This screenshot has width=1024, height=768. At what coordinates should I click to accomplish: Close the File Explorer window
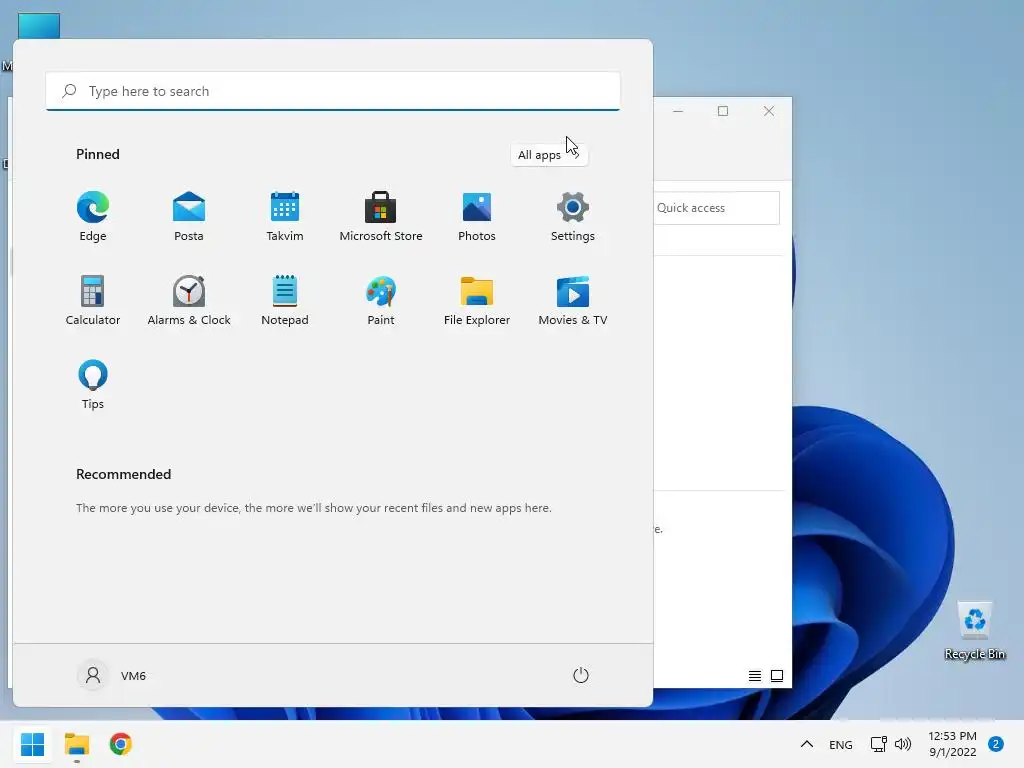(769, 111)
